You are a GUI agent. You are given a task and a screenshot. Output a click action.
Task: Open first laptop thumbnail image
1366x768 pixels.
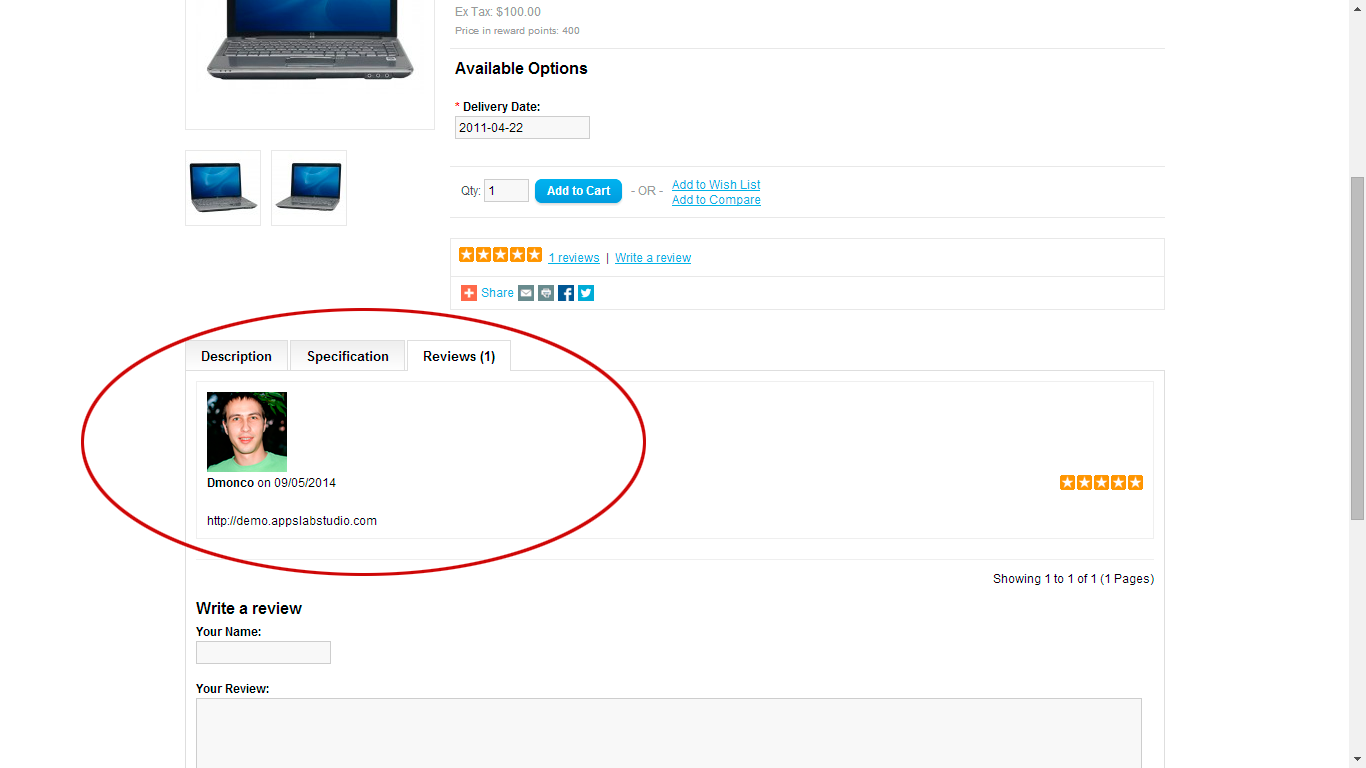point(223,188)
